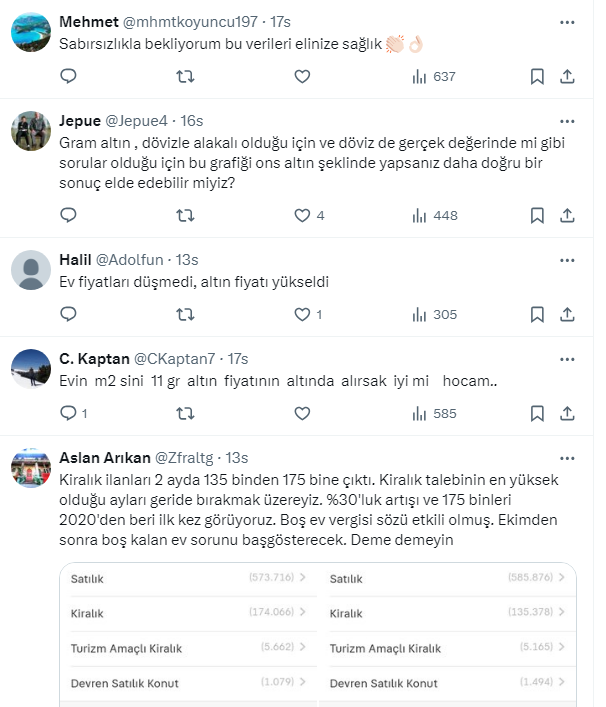
Task: Bookmark C. Kaptan's tweet
Action: pos(536,412)
